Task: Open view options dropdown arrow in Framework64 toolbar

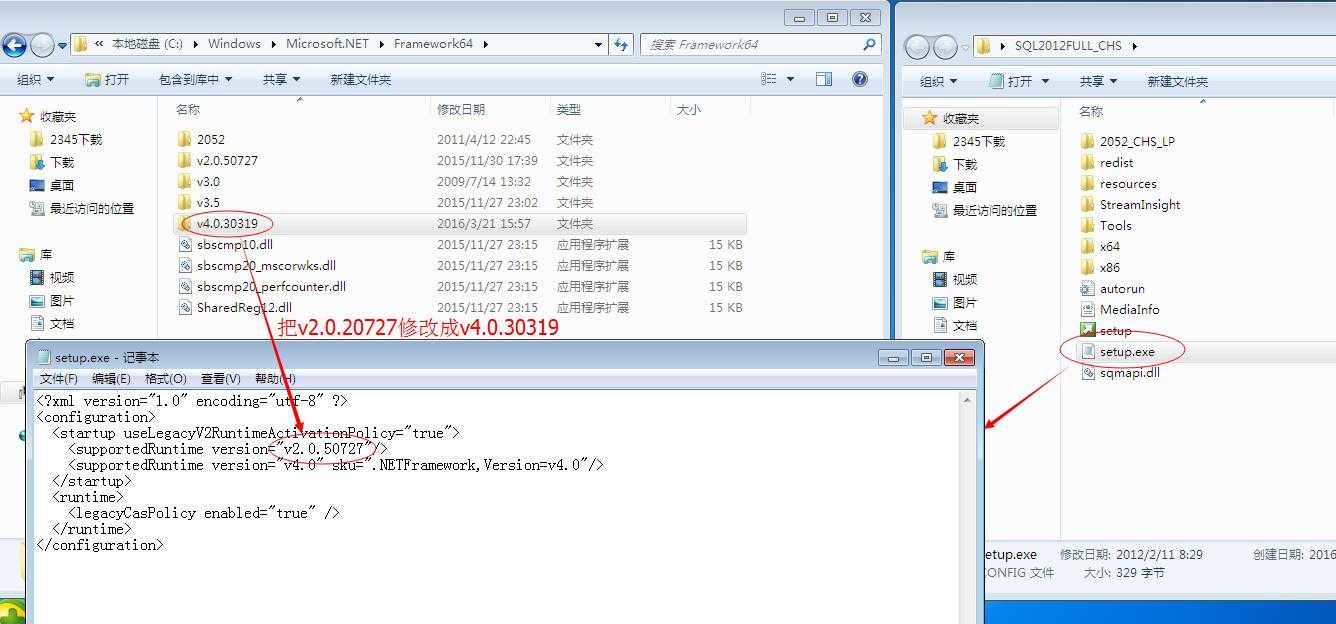Action: click(791, 79)
